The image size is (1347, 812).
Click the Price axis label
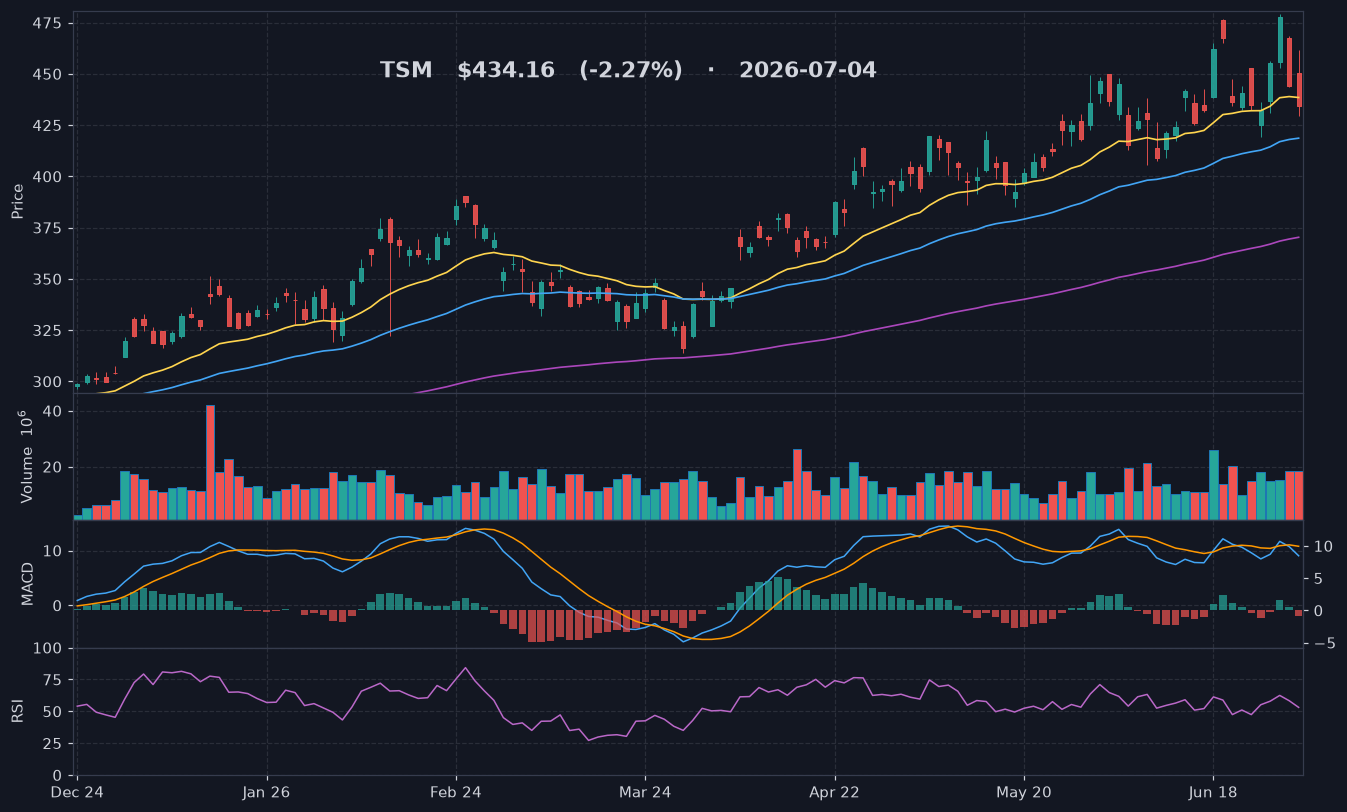point(18,201)
